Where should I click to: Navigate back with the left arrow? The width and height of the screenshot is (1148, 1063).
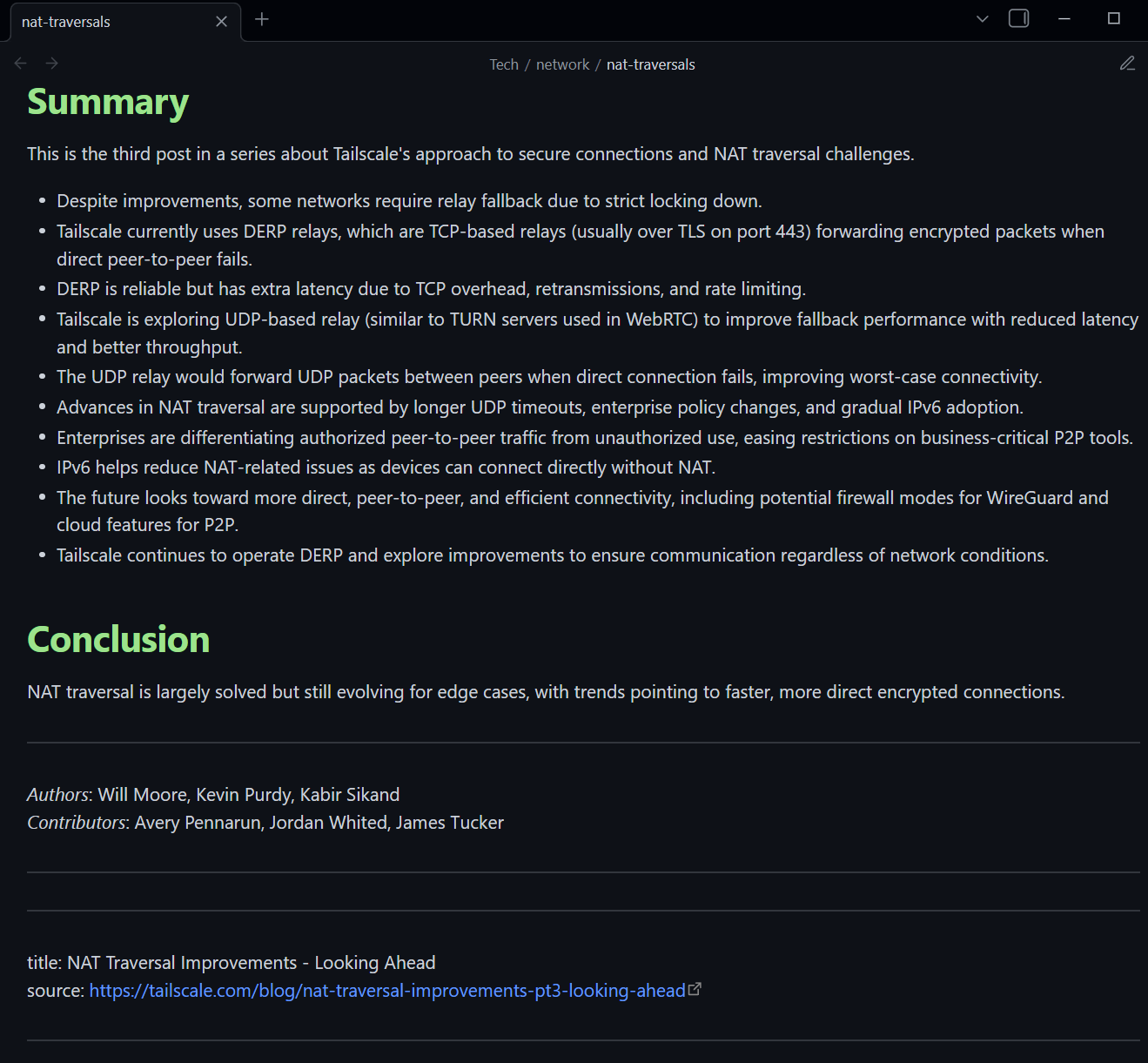pos(21,64)
